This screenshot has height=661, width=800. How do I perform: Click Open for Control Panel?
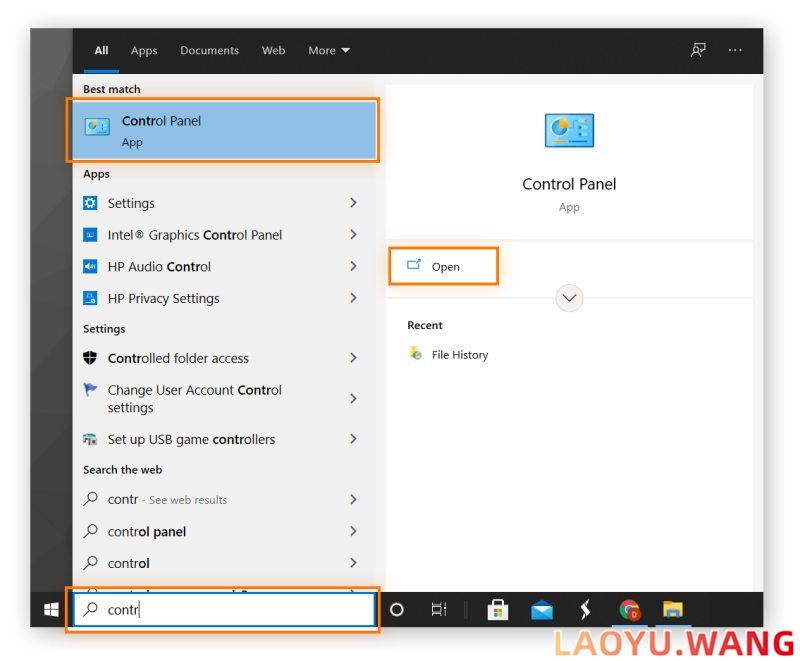click(x=443, y=266)
